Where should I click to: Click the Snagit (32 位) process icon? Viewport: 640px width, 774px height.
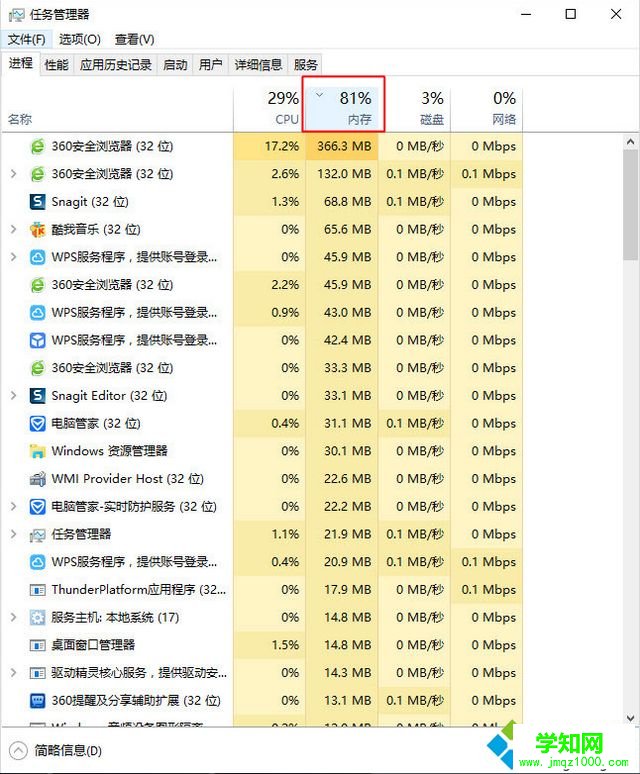38,201
